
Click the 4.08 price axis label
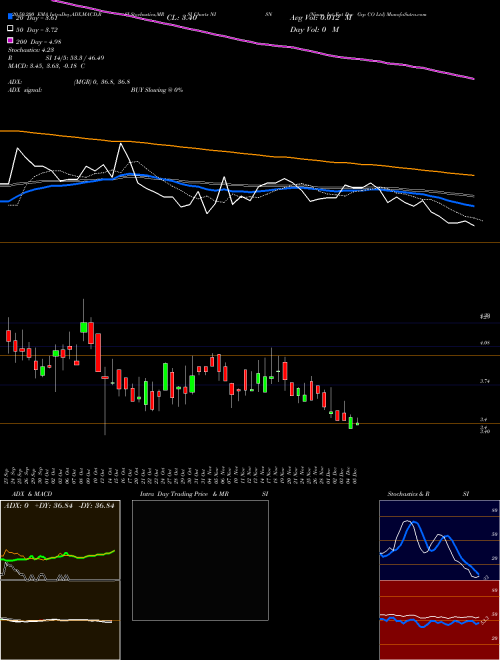click(x=484, y=343)
